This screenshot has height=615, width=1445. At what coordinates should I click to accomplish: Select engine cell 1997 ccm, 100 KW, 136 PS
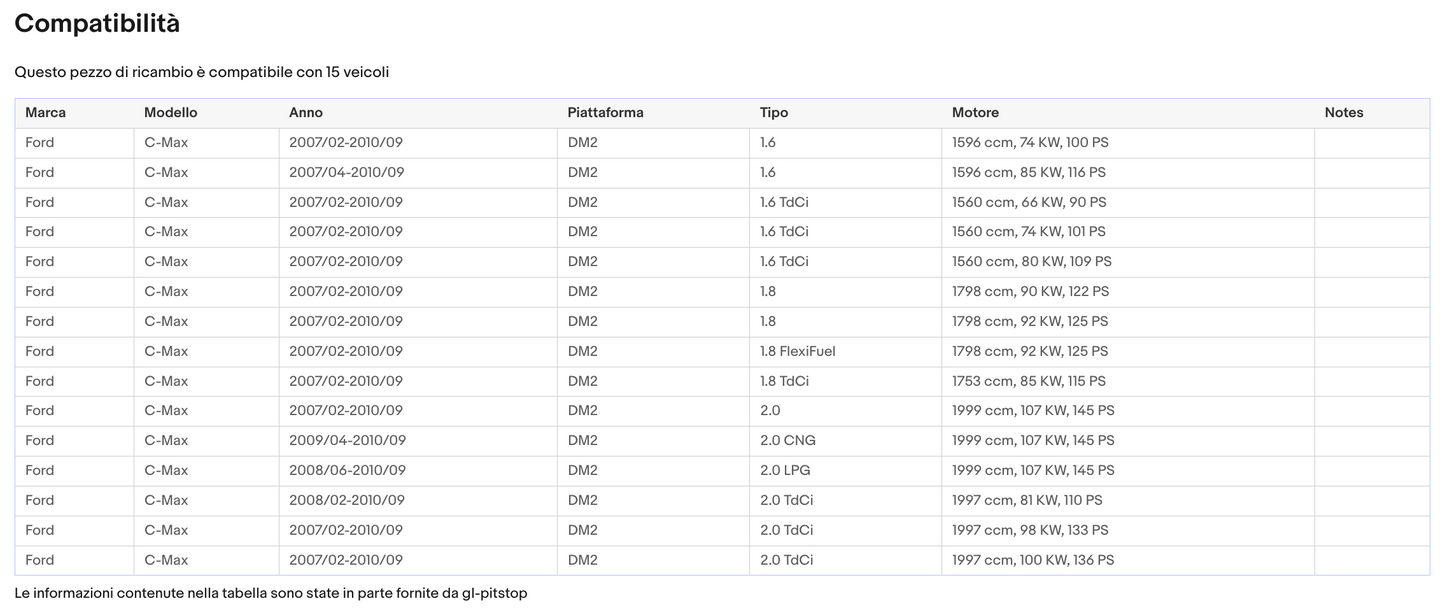1032,560
